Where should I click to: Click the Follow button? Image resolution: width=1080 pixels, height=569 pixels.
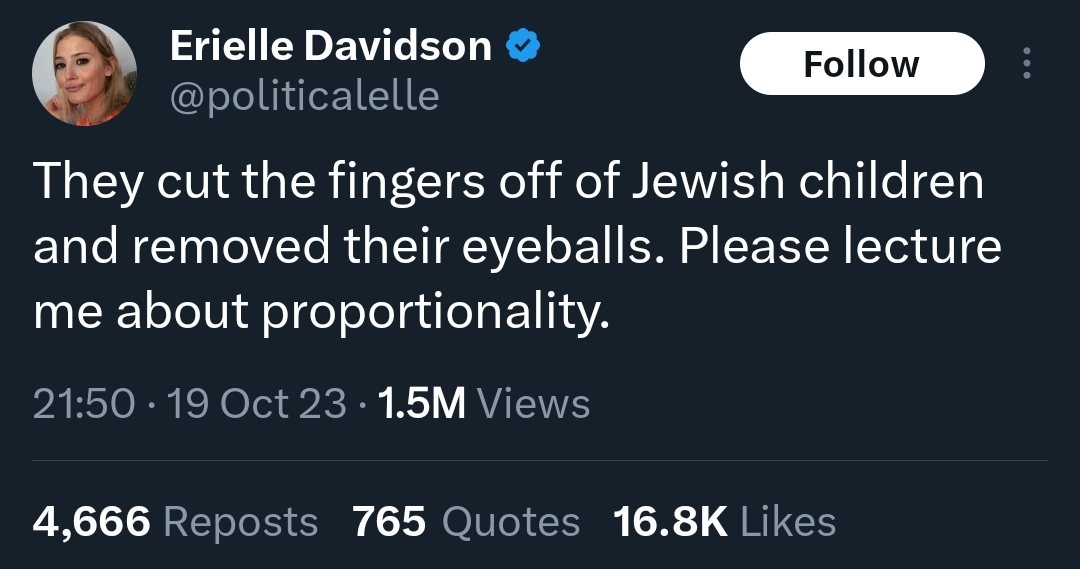(x=861, y=64)
